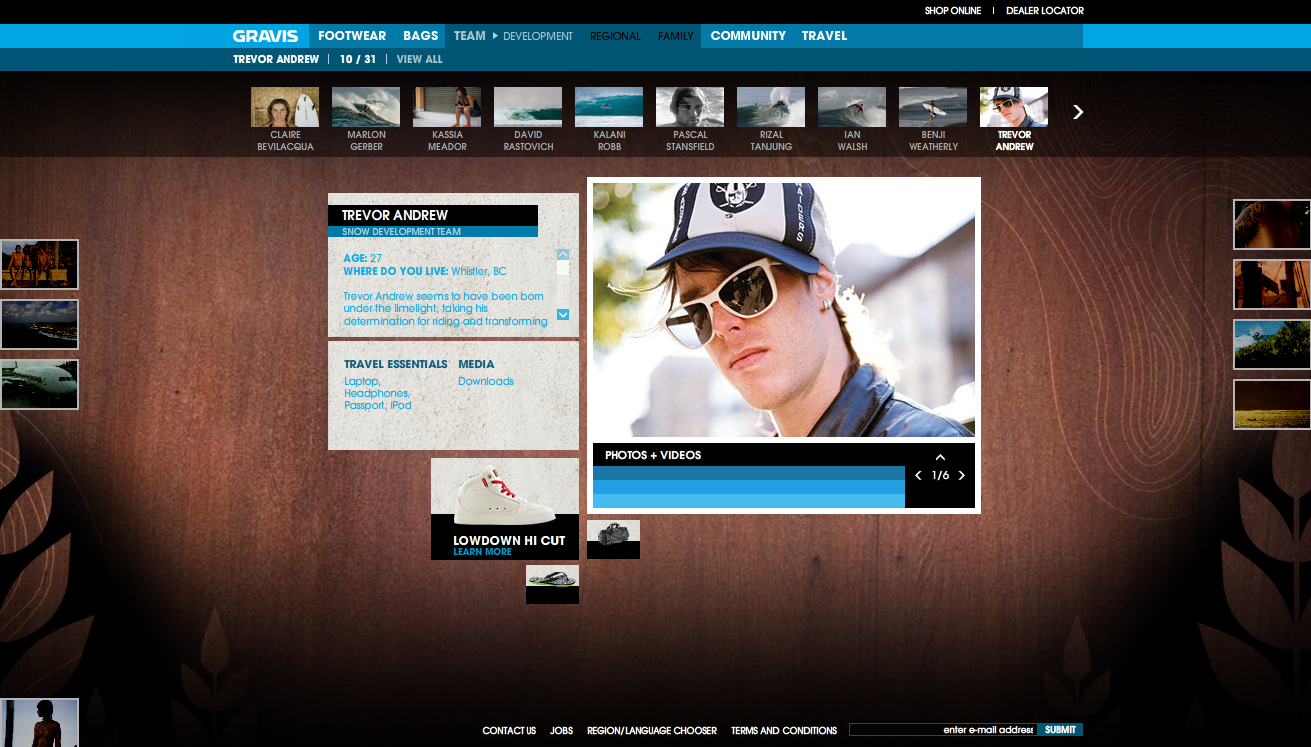Screen dimensions: 1311x747
Task: Select the sandal product thumbnail
Action: pos(552,584)
